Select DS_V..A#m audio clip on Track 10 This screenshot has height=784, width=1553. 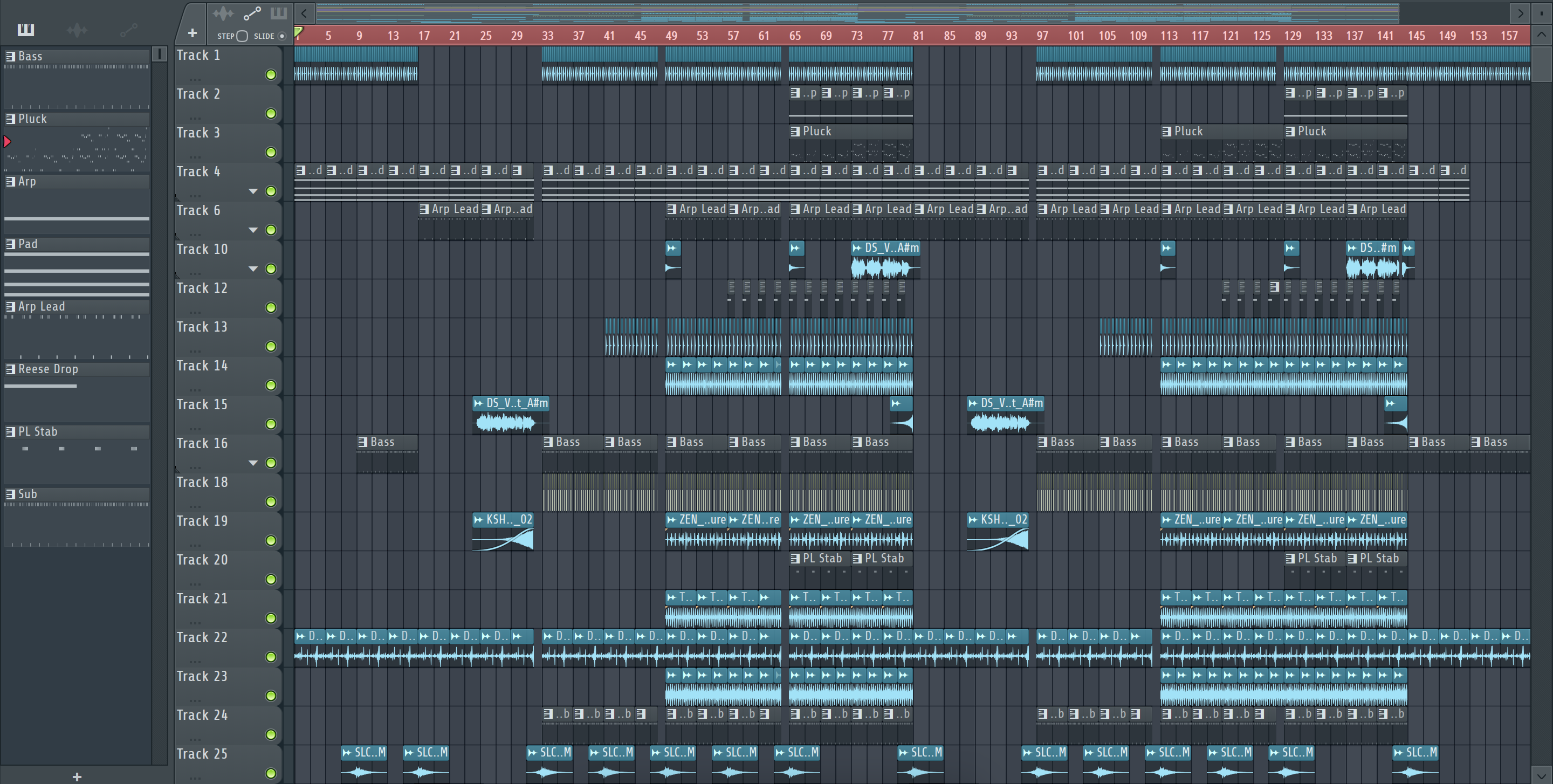[885, 259]
